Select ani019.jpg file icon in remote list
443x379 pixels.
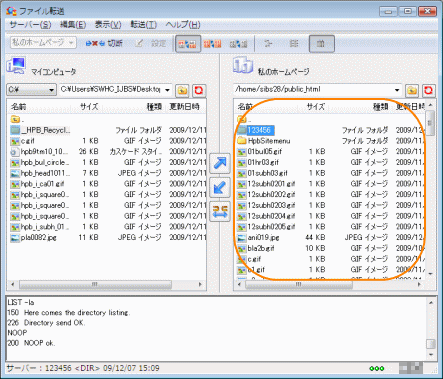(242, 238)
